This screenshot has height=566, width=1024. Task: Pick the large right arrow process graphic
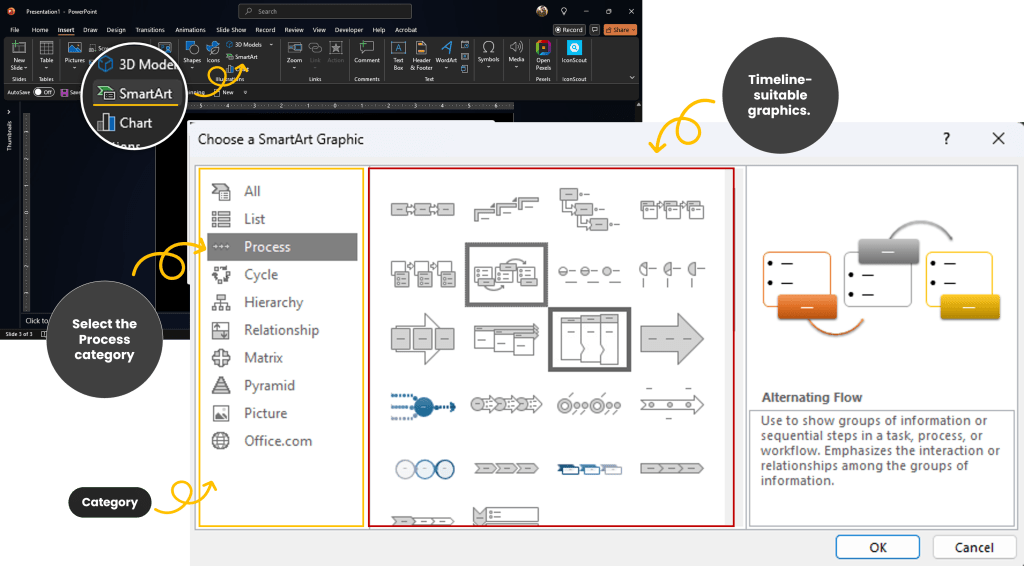[671, 339]
